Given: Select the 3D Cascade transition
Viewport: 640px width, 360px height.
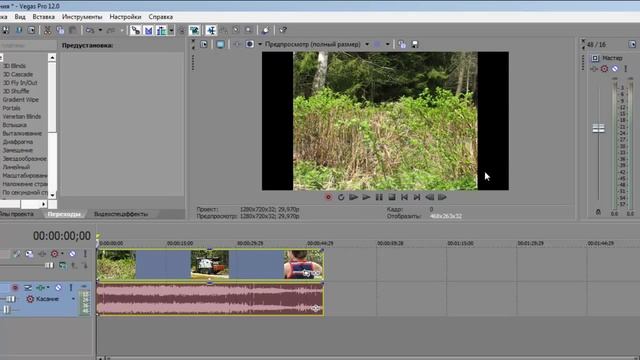Looking at the screenshot, I should click(x=18, y=74).
